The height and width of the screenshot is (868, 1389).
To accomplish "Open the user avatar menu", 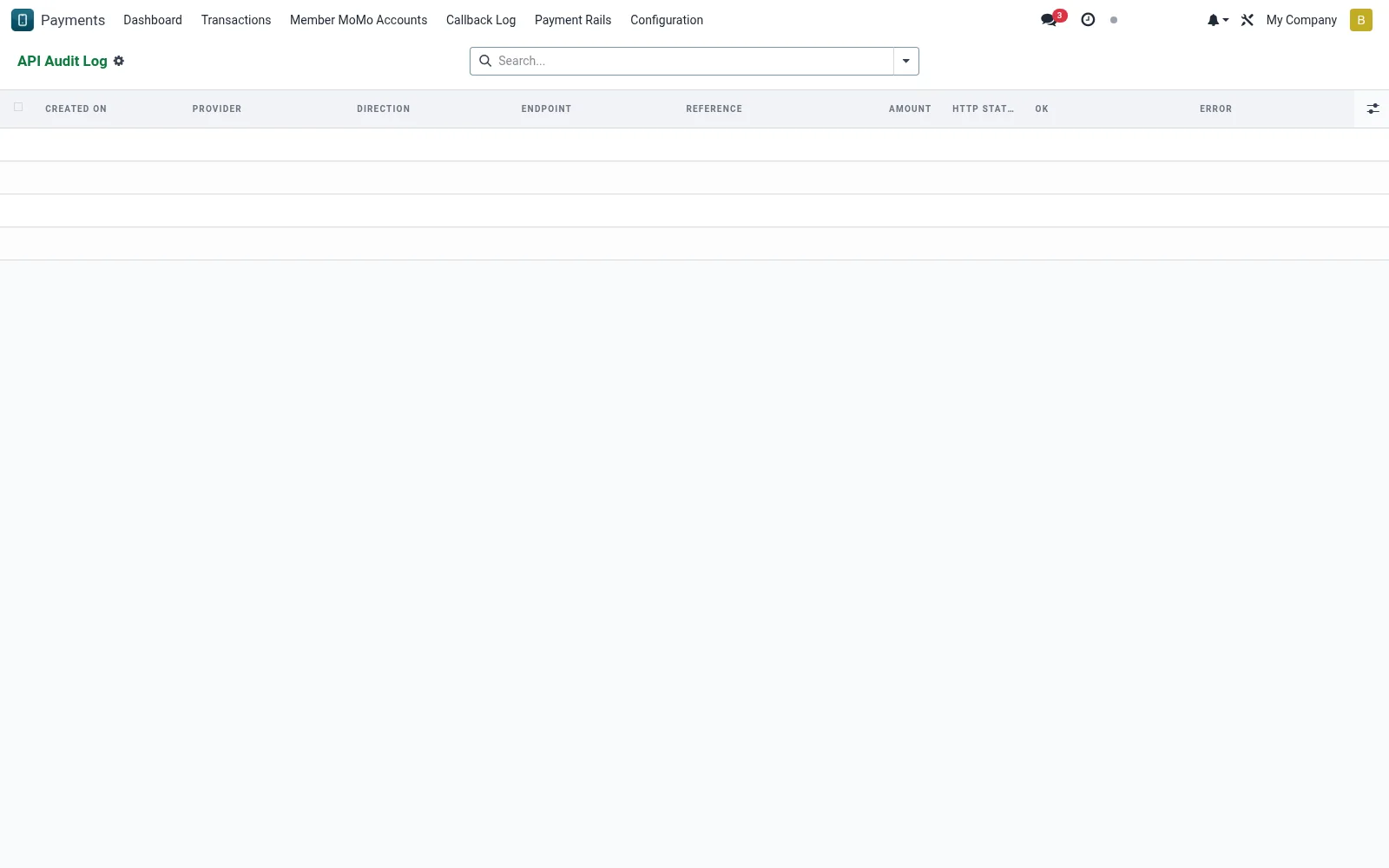I will [x=1361, y=20].
